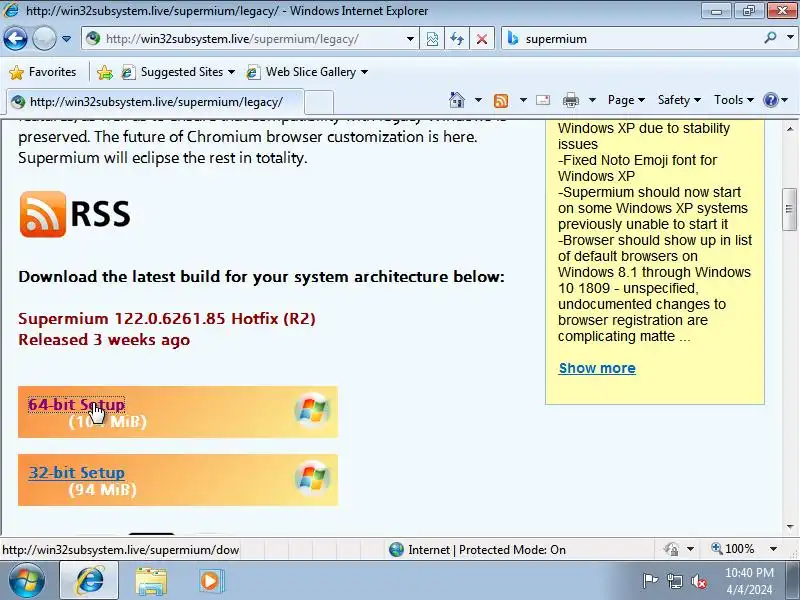
Task: Open the Windows Start menu orb
Action: point(26,581)
